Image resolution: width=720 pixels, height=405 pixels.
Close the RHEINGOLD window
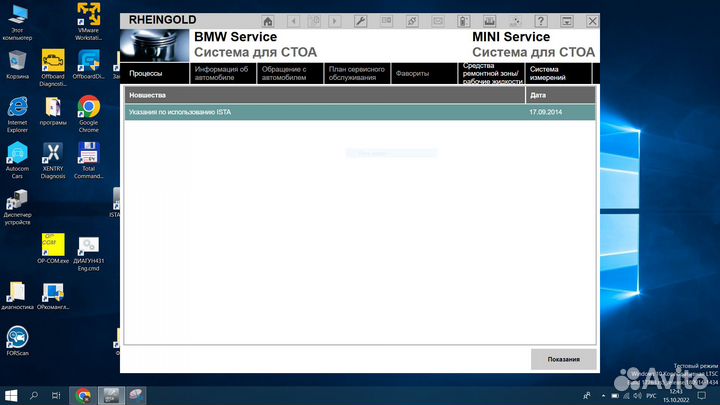click(592, 21)
